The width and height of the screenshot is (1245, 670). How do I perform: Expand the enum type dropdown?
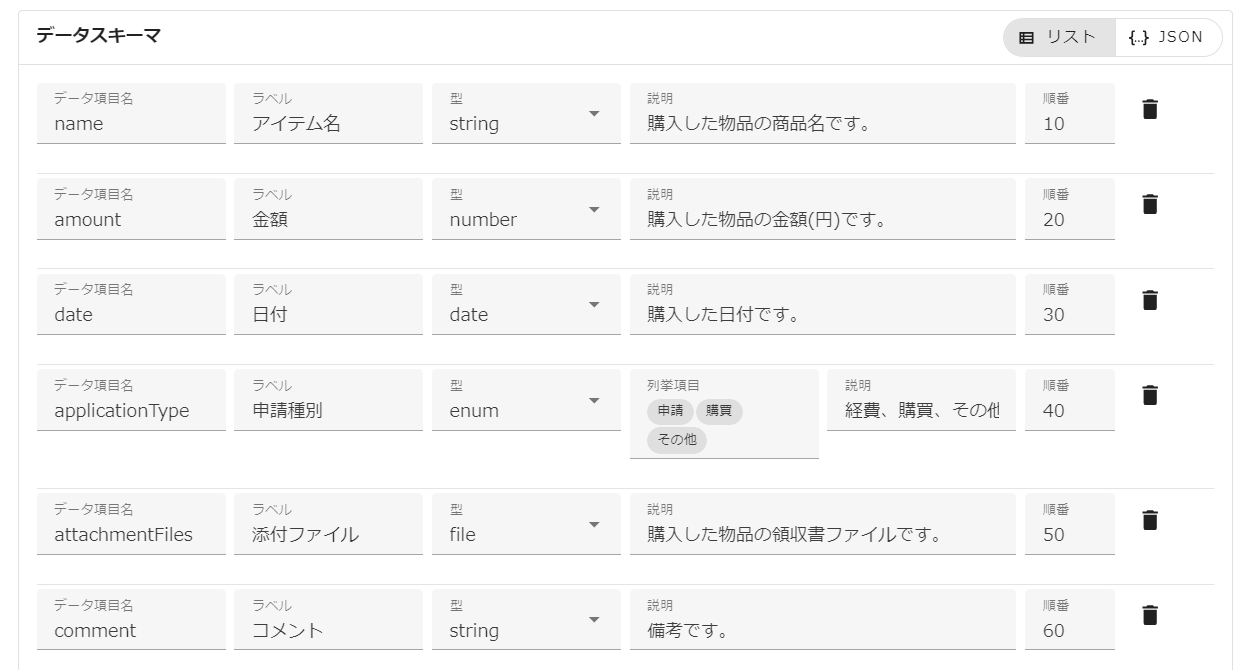point(526,401)
